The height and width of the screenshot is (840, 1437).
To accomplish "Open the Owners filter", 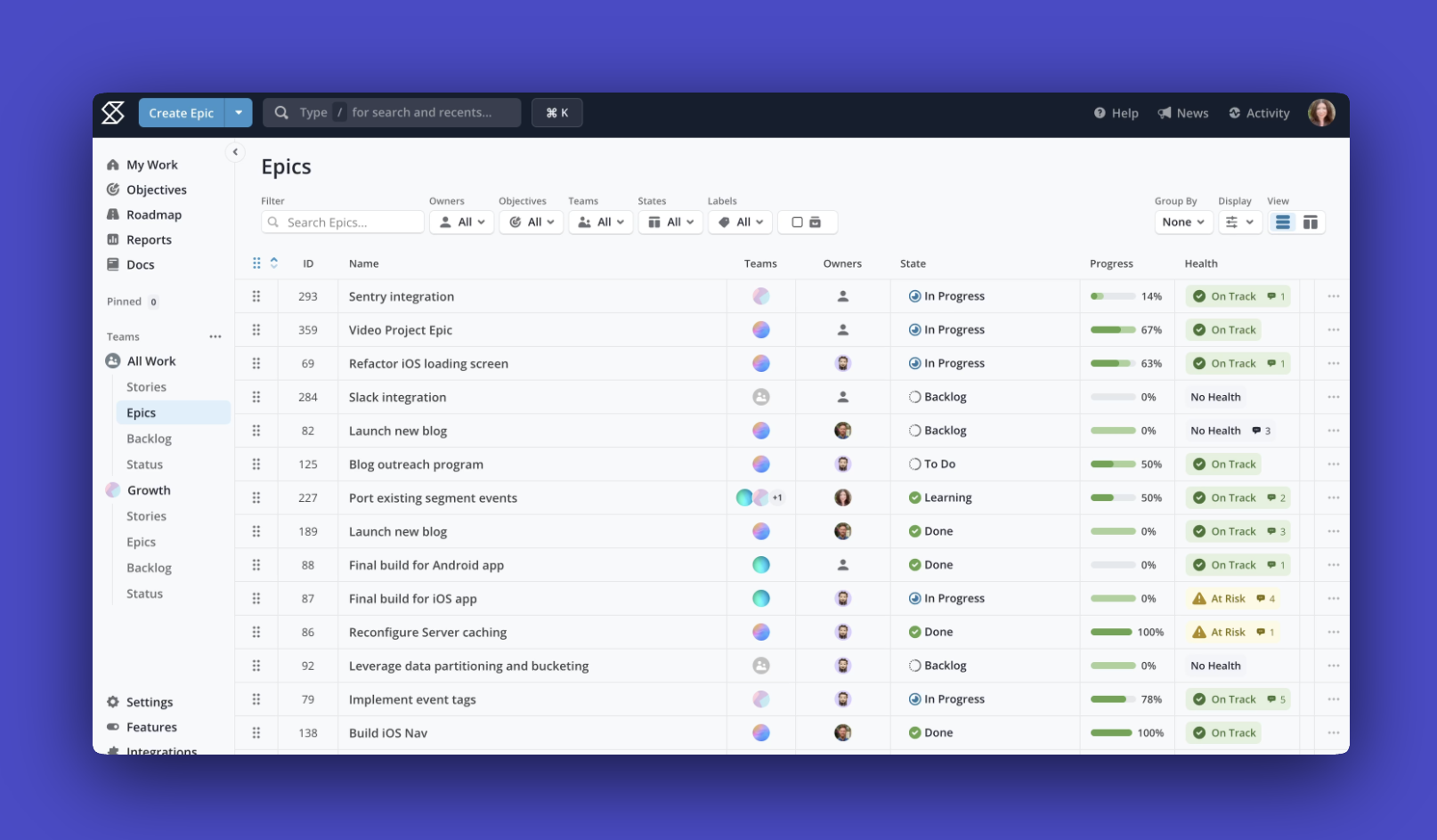I will tap(461, 222).
